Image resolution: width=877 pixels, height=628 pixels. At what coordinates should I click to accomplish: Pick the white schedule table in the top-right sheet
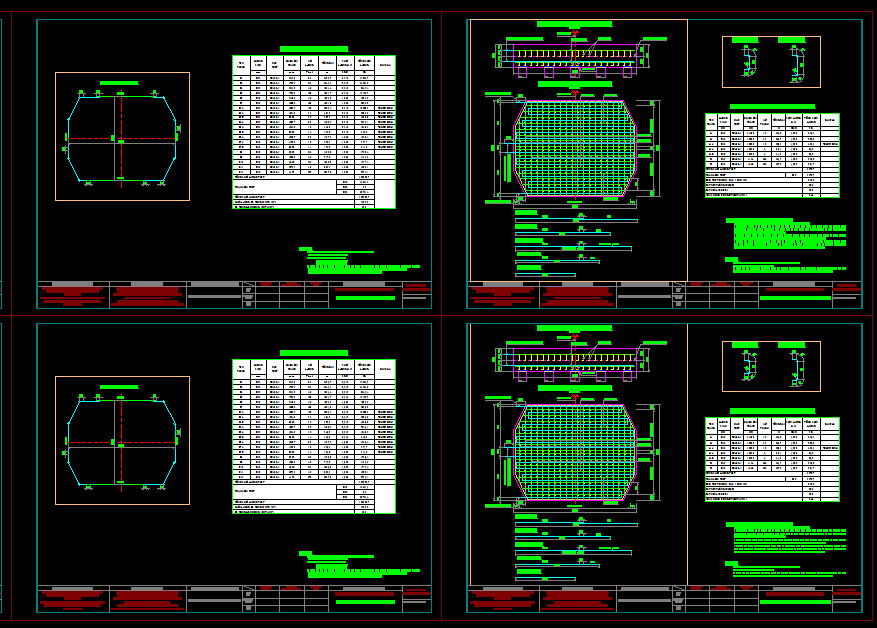[772, 155]
